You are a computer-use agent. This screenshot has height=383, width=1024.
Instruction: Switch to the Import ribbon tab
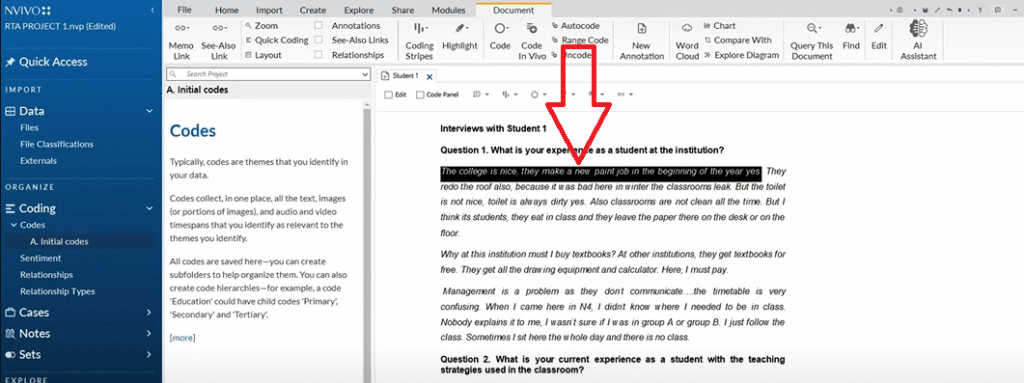click(269, 10)
